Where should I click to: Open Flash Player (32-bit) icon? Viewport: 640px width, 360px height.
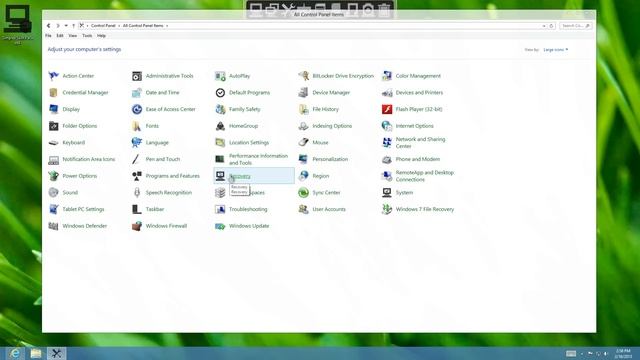click(387, 109)
